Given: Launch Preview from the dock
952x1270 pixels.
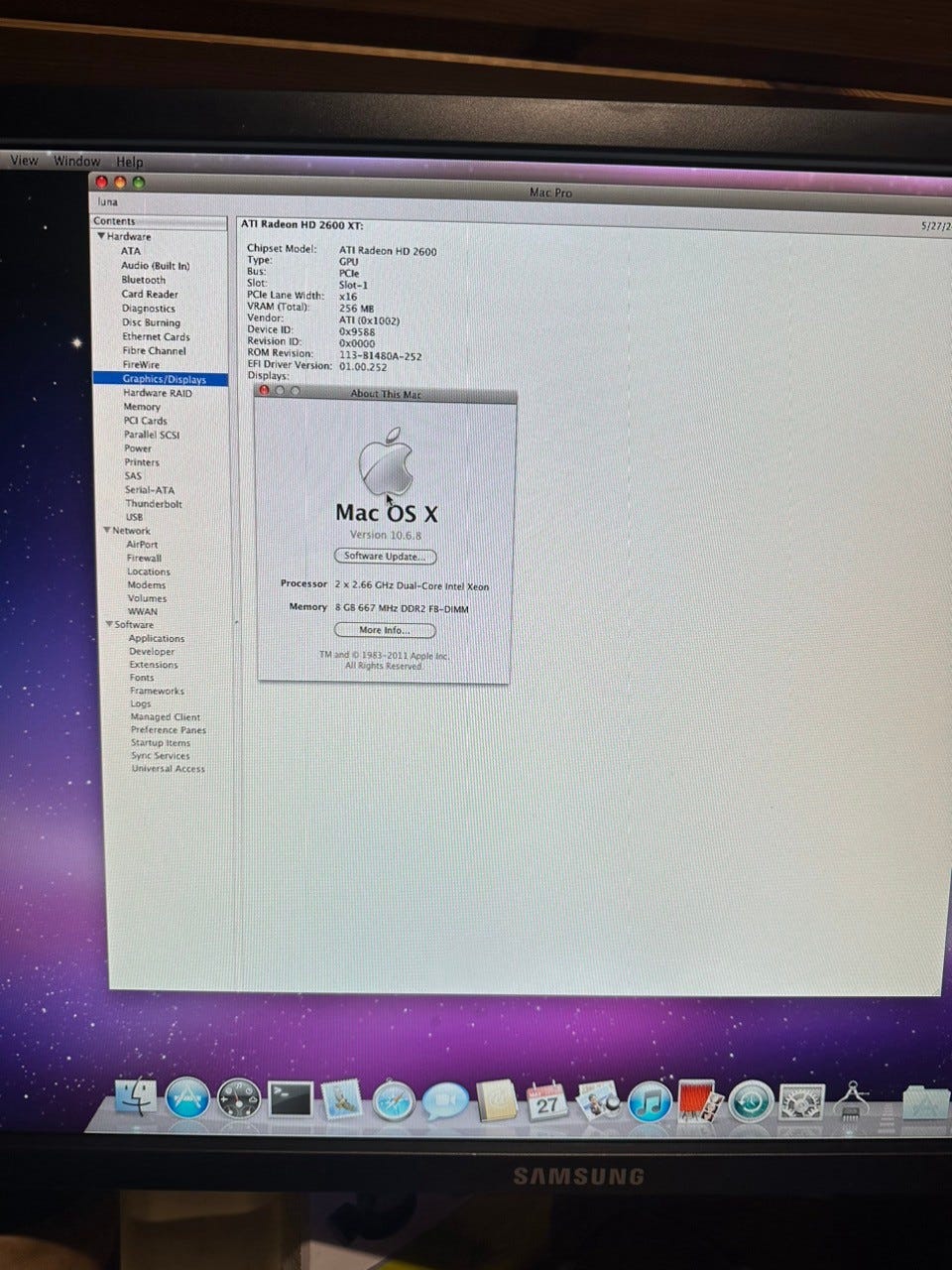Looking at the screenshot, I should (x=598, y=1101).
